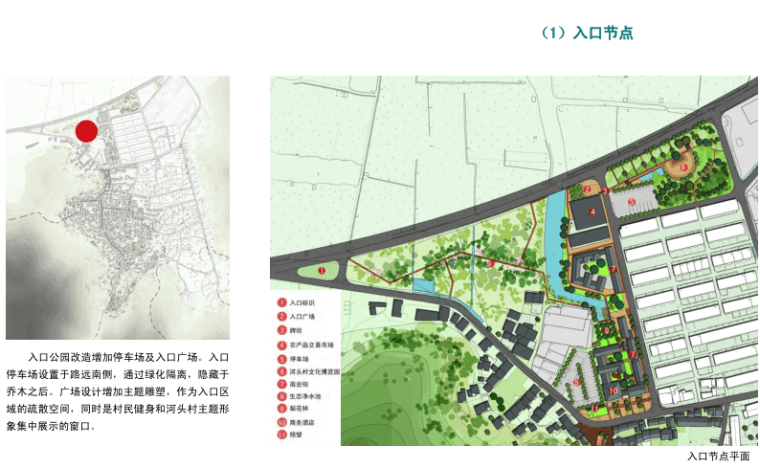
Task: Click the number 1 circle in the legend
Action: [x=282, y=301]
